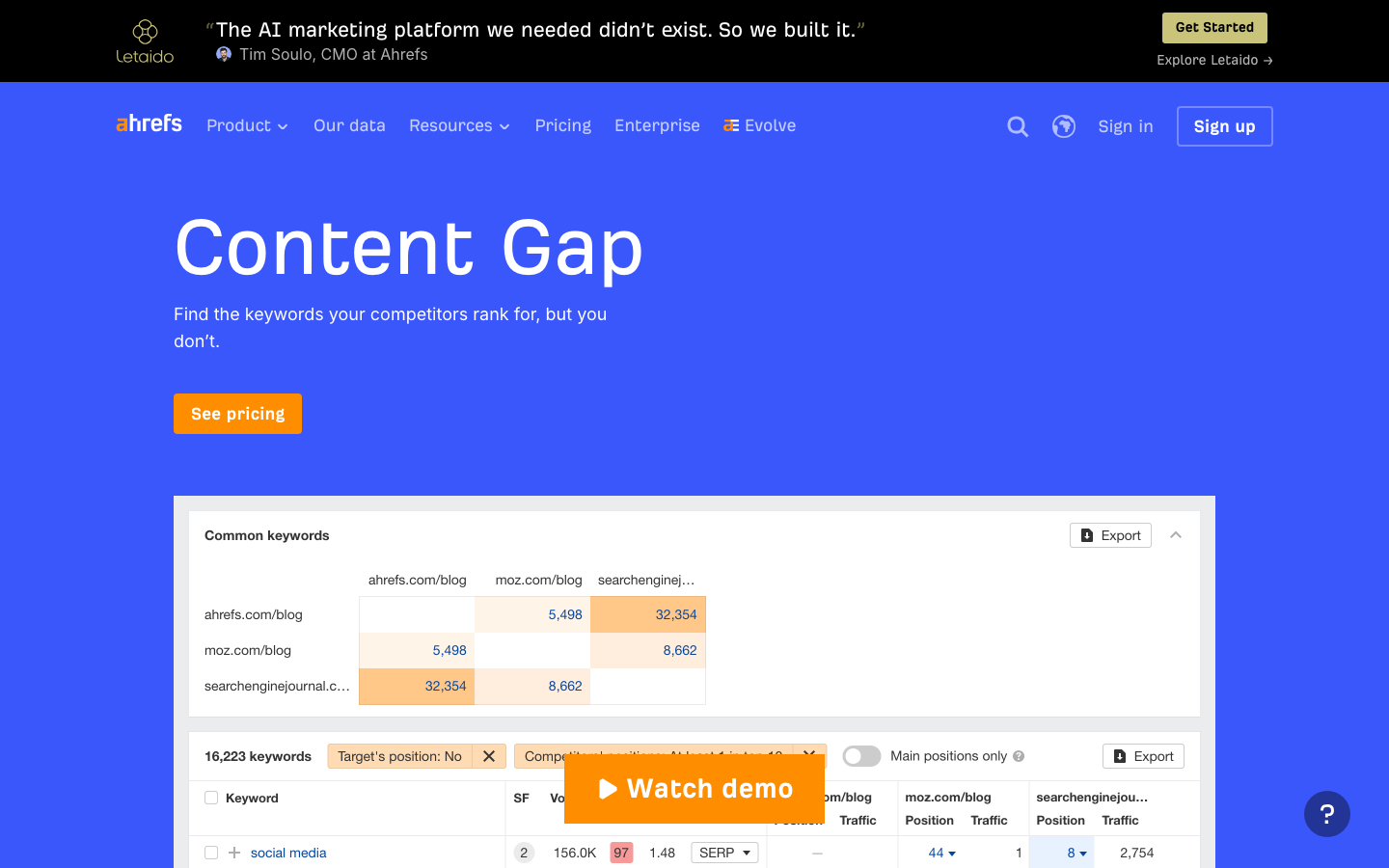Click the SF column header
This screenshot has height=868, width=1389.
(522, 798)
